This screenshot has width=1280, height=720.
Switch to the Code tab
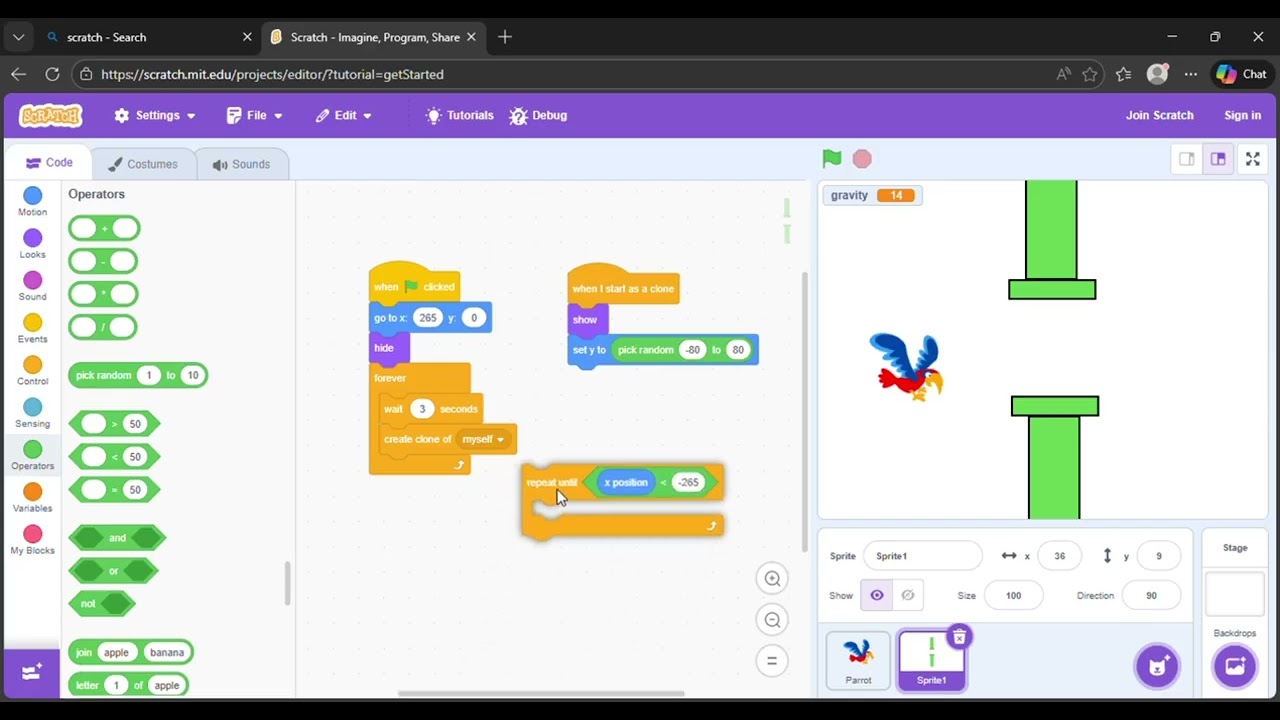[49, 163]
